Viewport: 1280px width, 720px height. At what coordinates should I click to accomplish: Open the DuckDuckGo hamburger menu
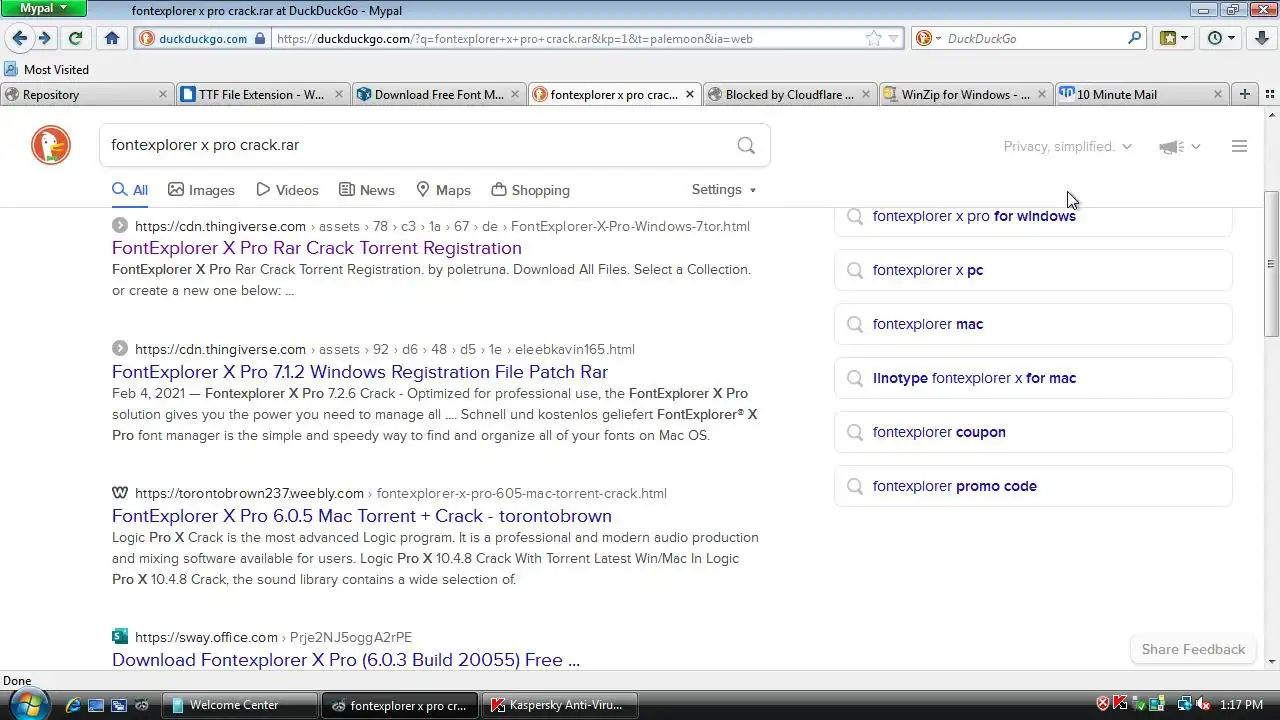coord(1239,146)
